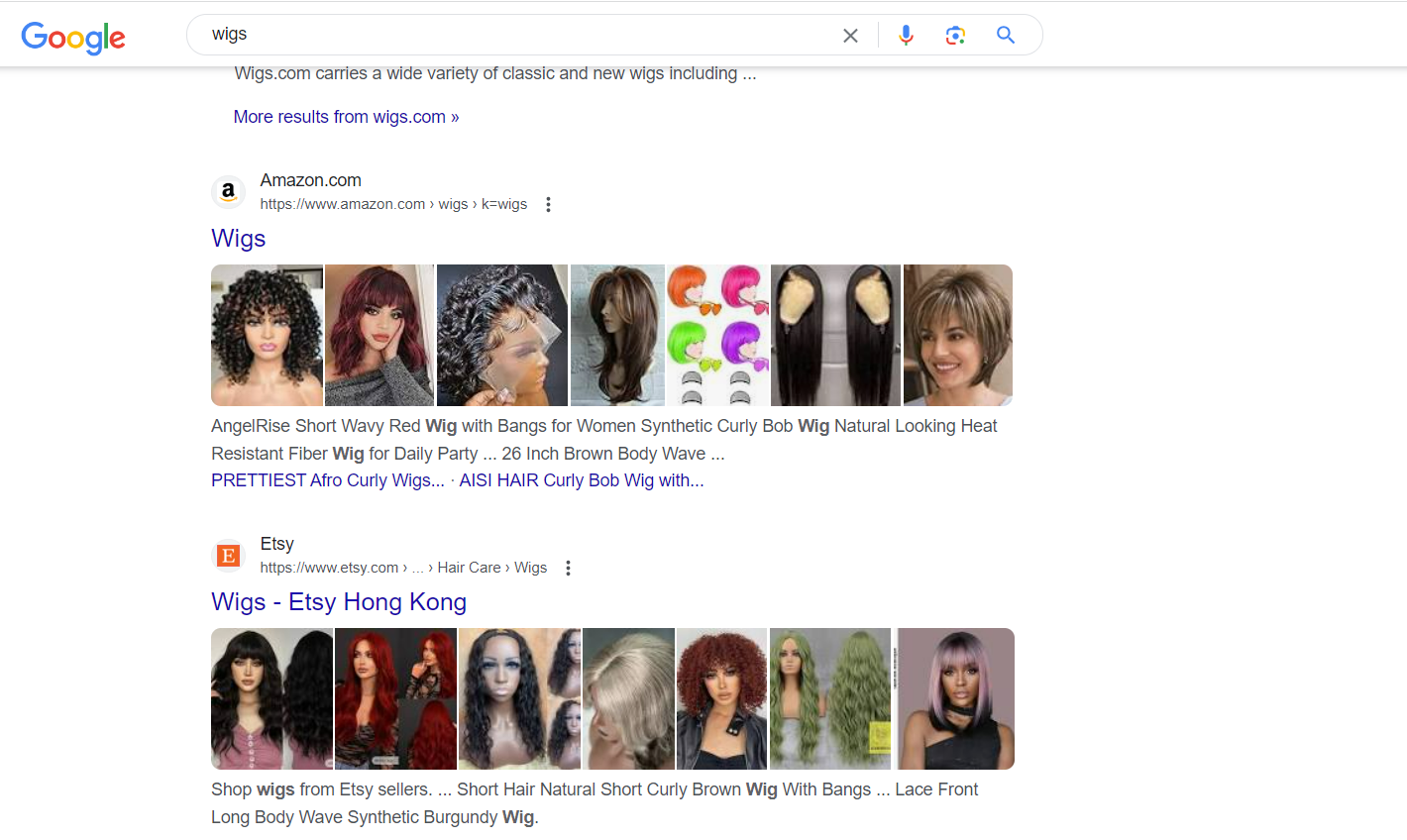Open Etsy green wavy long wig thumbnail
Screen dimensions: 1407x840
(830, 698)
